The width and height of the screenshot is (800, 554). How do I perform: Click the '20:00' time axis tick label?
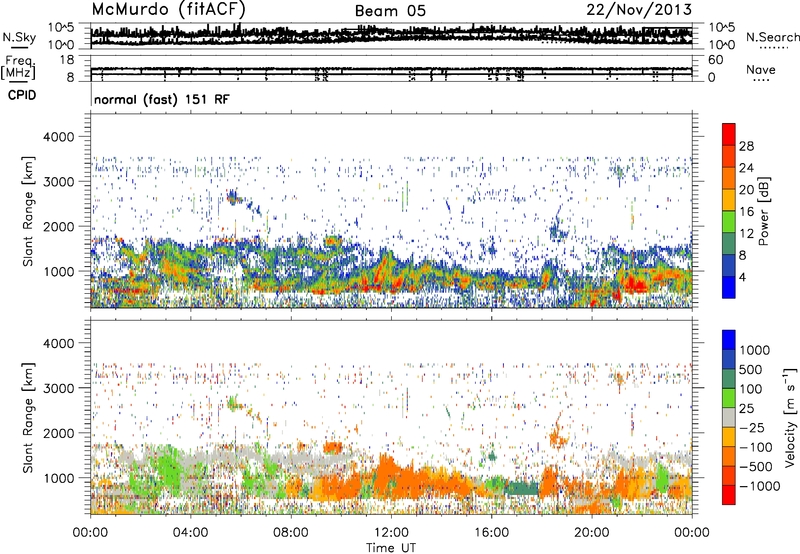[x=592, y=533]
